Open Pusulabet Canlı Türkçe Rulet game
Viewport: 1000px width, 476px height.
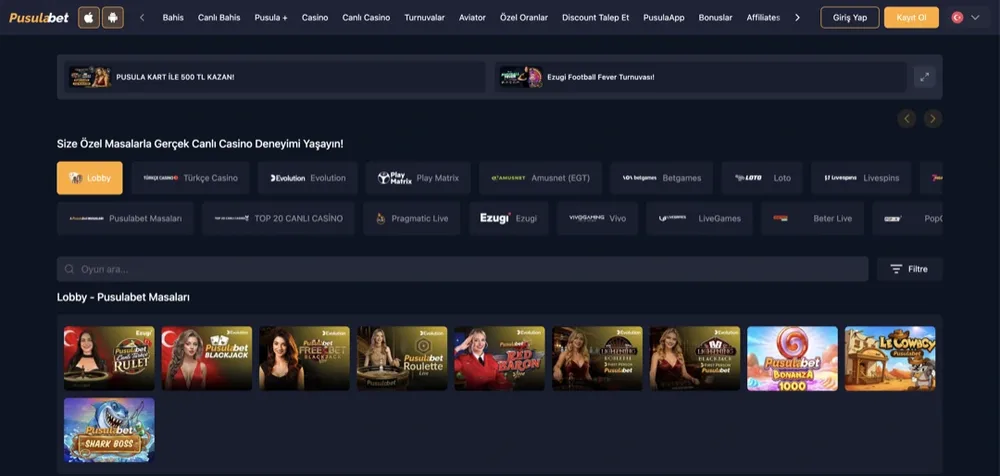[109, 359]
